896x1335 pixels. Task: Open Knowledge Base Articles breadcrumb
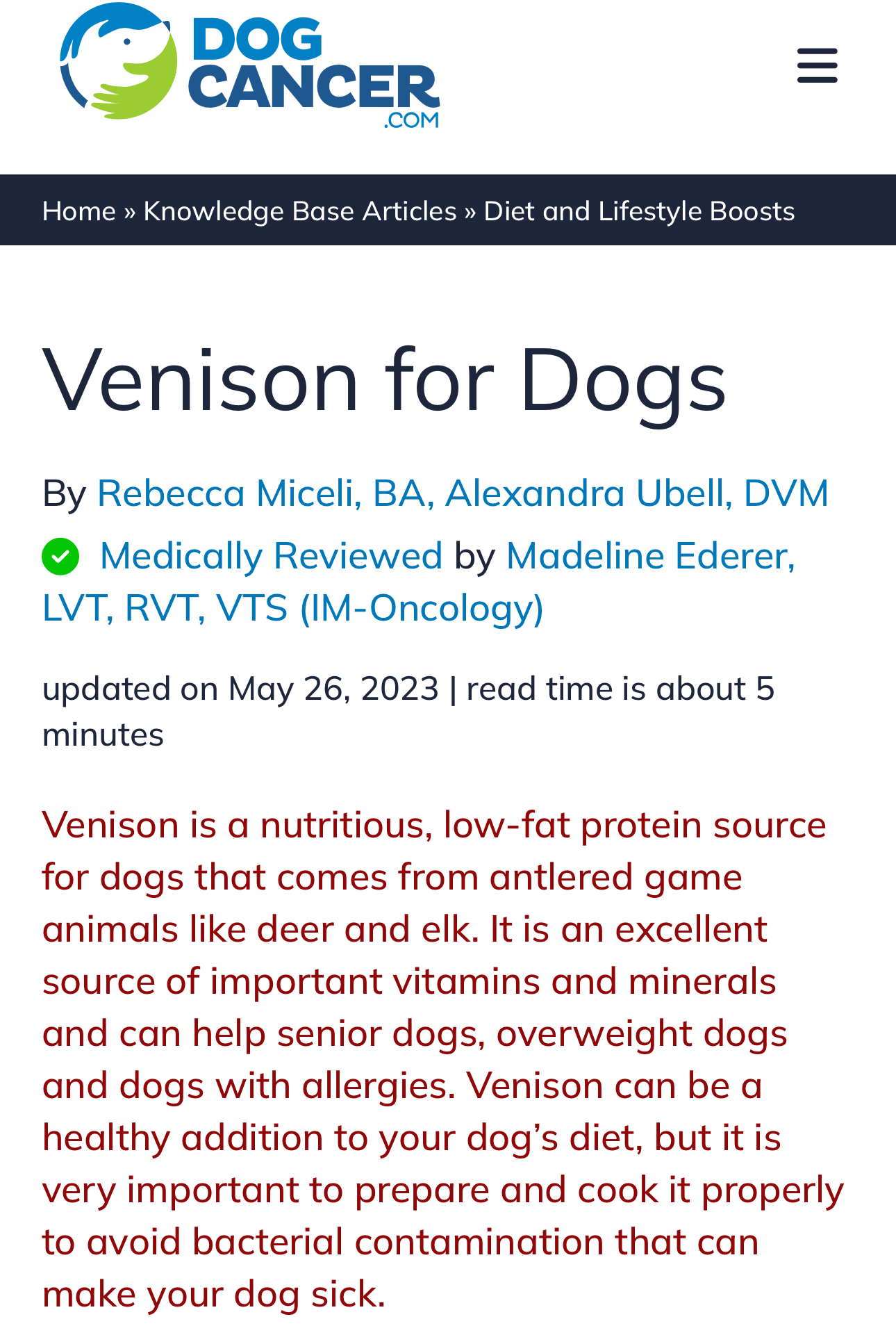299,211
